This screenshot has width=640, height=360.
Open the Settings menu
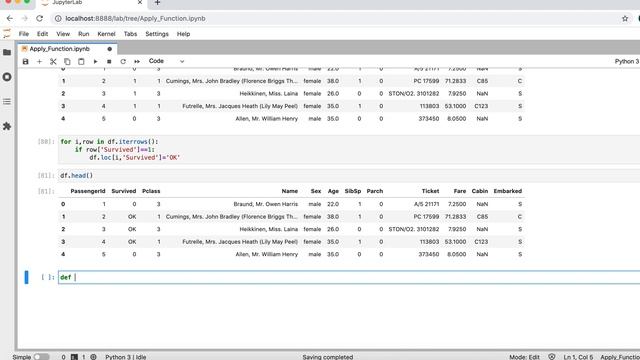(157, 34)
